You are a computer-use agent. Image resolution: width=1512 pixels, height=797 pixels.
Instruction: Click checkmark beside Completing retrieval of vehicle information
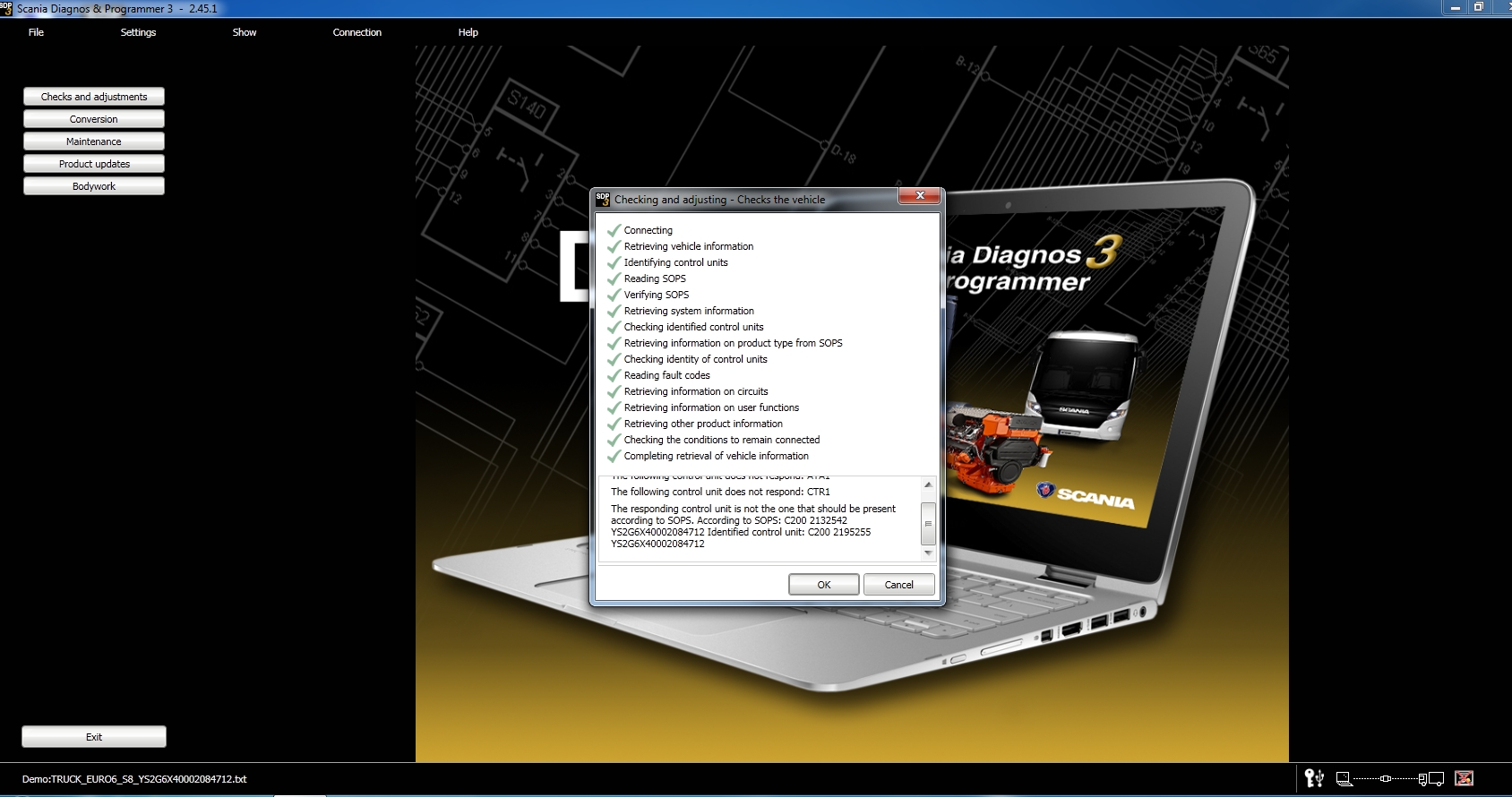coord(614,456)
